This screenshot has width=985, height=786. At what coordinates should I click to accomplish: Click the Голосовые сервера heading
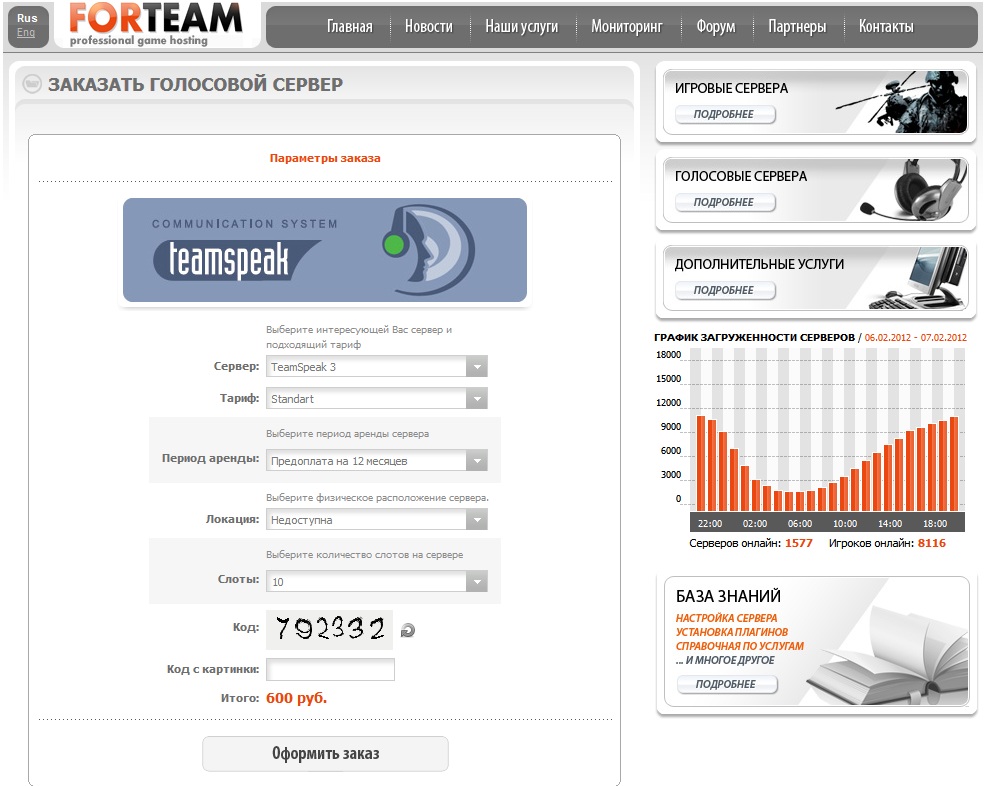click(x=741, y=177)
